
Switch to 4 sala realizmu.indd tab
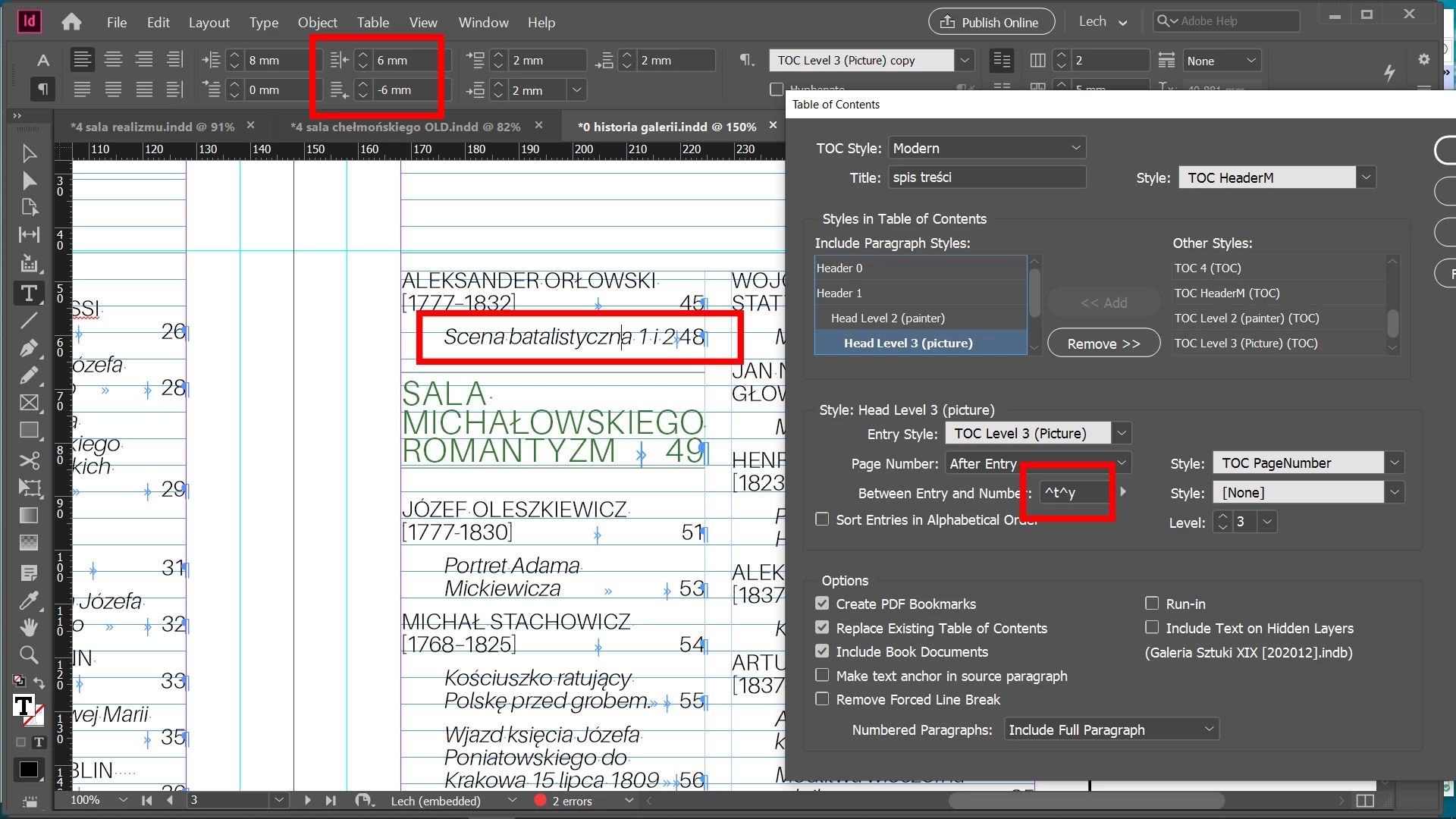click(152, 127)
